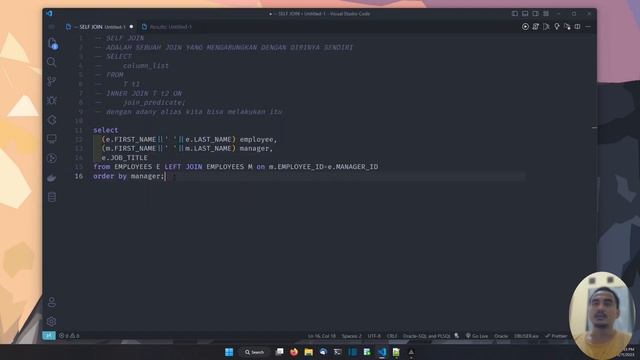
Task: Open the Remote Explorer monitor icon
Action: 51,139
